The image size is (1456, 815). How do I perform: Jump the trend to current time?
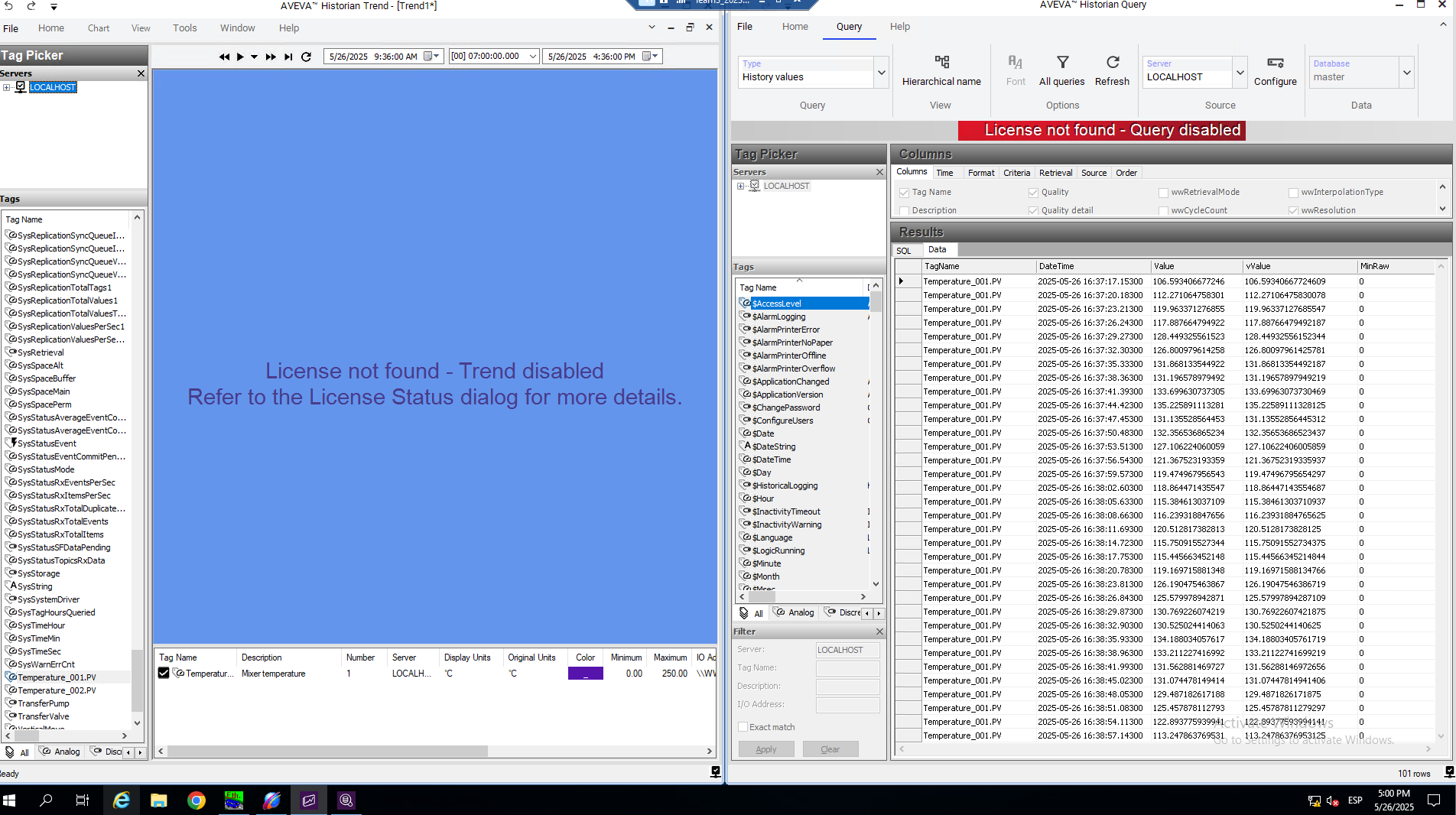pyautogui.click(x=288, y=57)
